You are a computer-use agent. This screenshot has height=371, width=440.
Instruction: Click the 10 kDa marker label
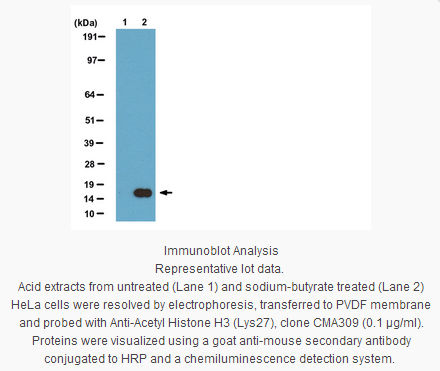(x=90, y=214)
